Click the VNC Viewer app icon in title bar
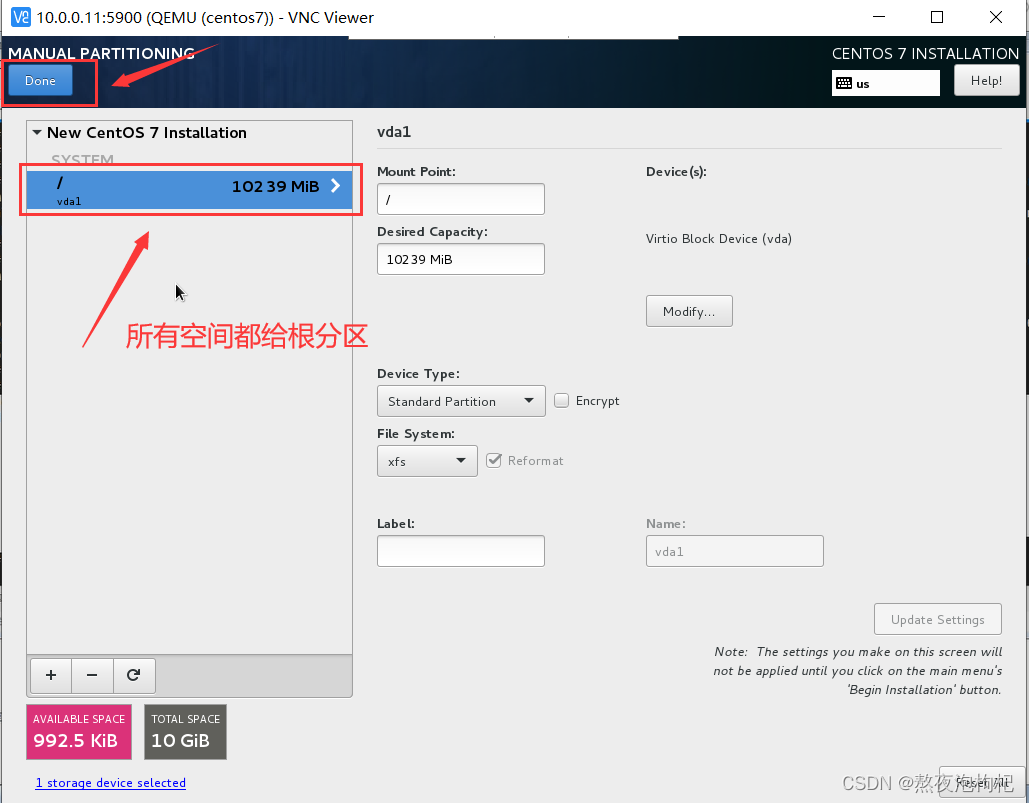 (21, 17)
